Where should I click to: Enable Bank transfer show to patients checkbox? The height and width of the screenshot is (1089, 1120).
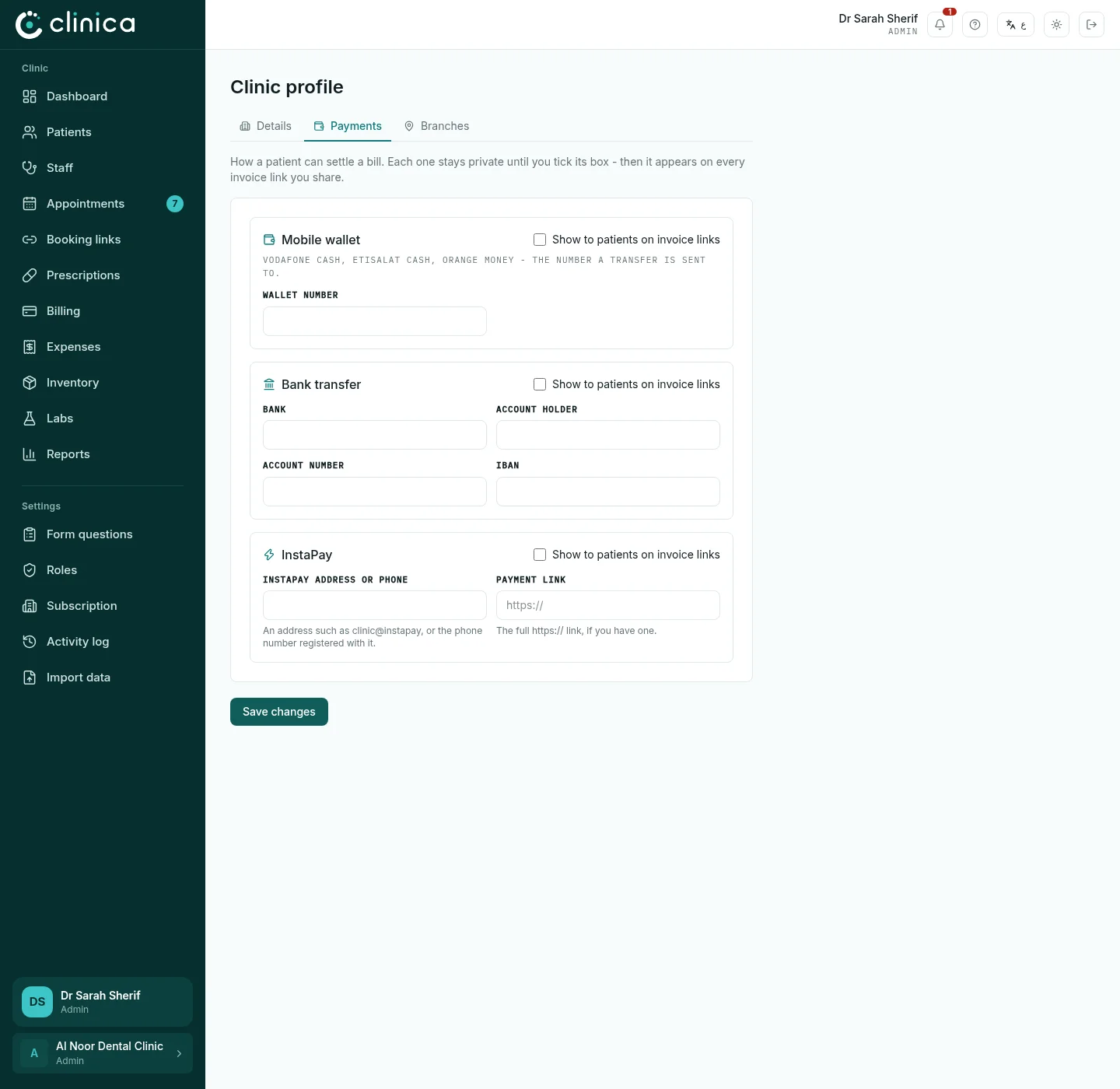[540, 384]
